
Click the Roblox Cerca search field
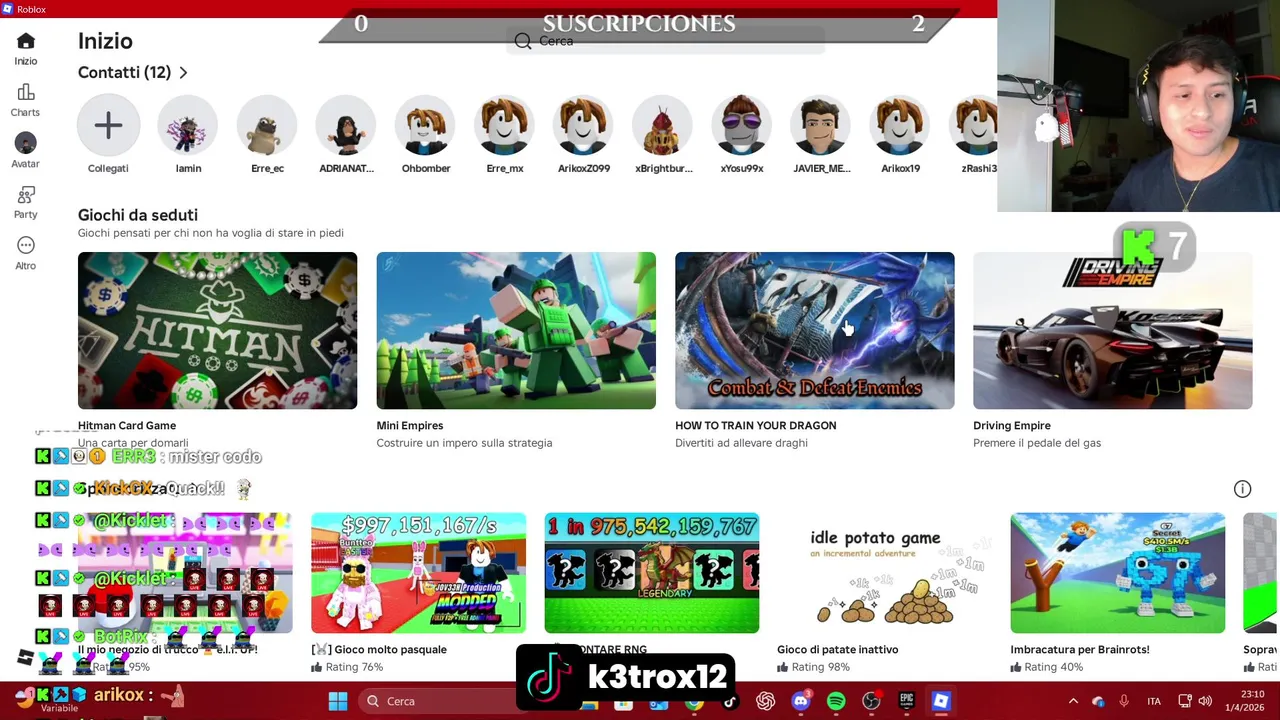[x=667, y=41]
